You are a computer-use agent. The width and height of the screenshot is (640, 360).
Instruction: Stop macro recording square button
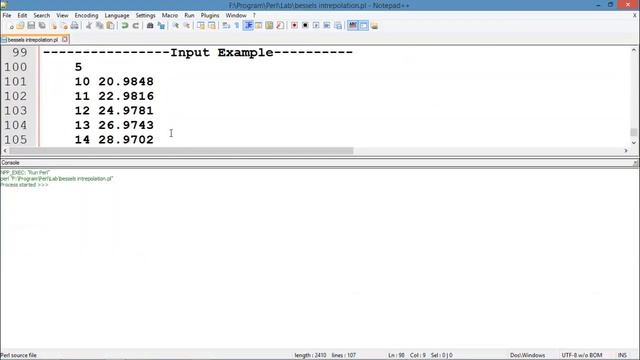305,26
